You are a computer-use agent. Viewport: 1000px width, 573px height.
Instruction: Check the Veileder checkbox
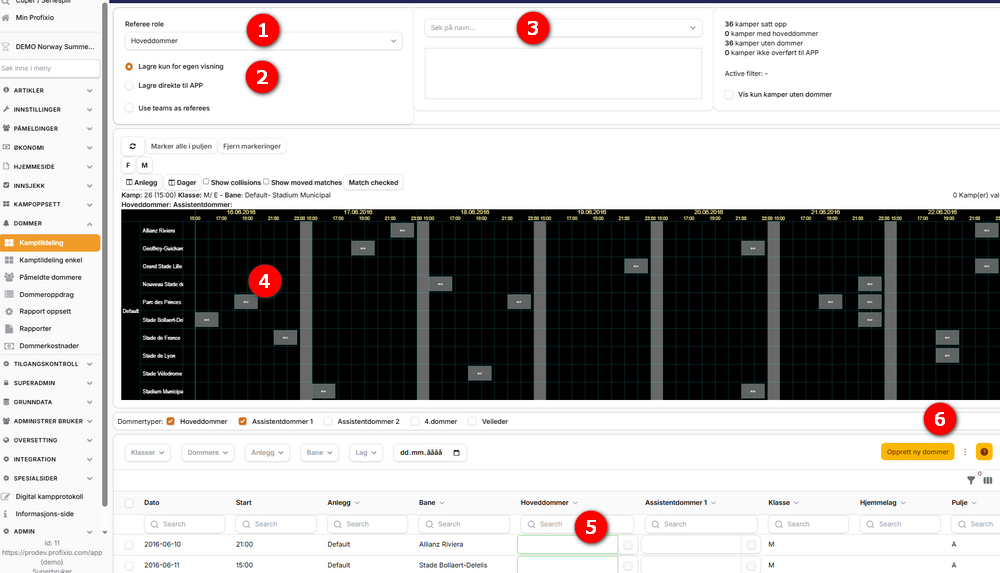point(473,421)
